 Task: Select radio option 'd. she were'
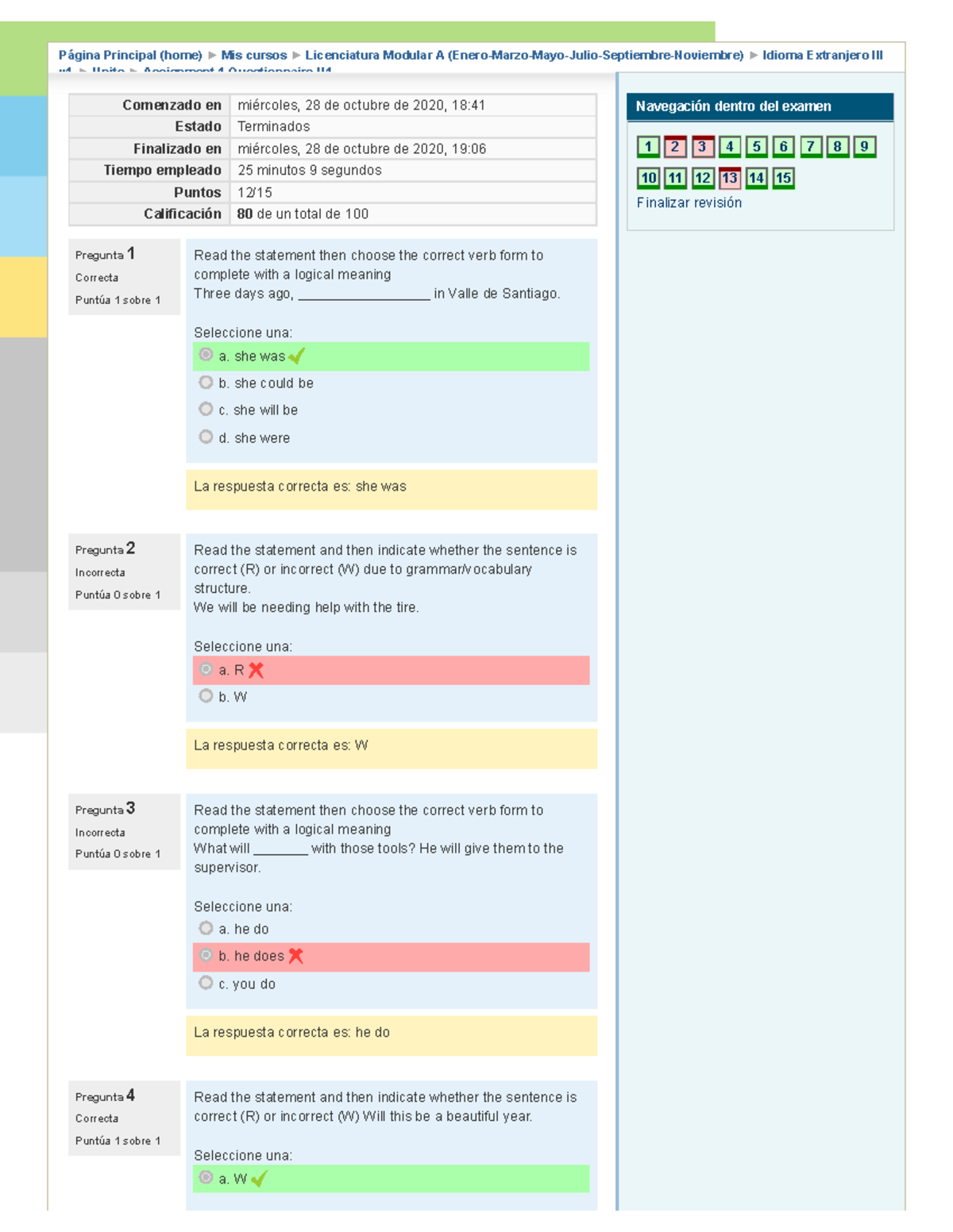(x=206, y=437)
